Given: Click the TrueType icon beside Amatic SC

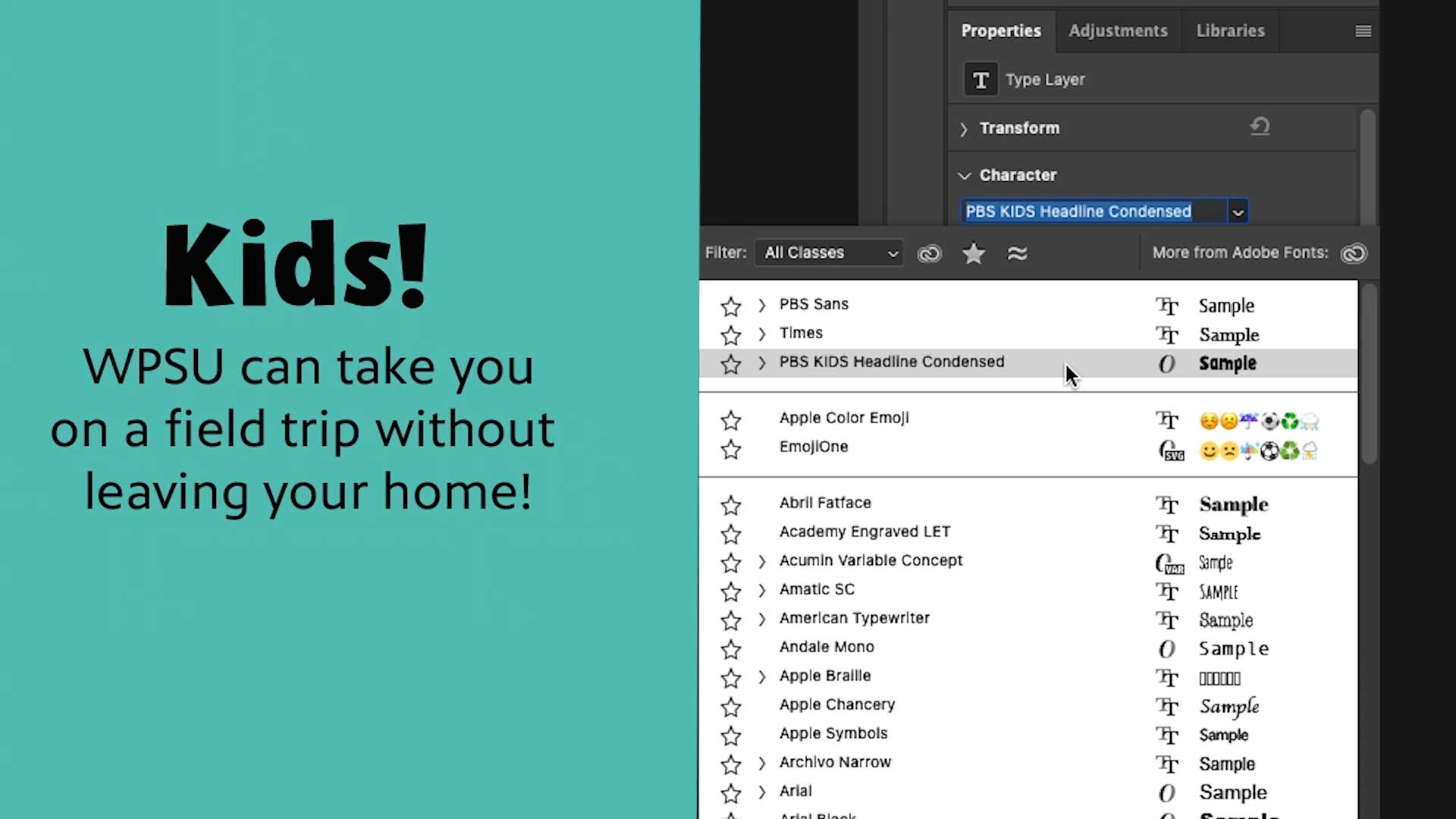Looking at the screenshot, I should 1167,591.
